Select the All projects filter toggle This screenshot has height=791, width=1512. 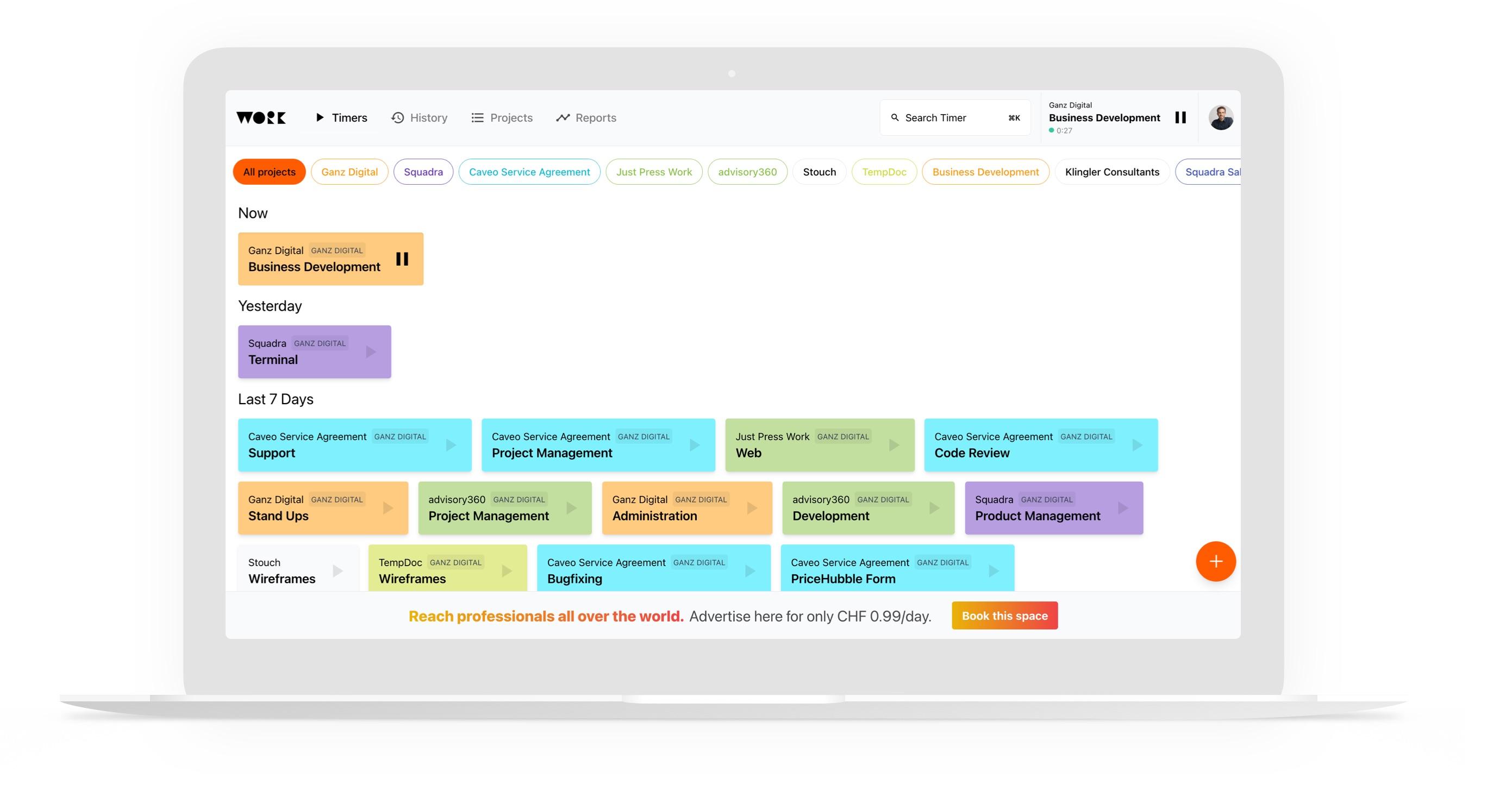tap(270, 171)
